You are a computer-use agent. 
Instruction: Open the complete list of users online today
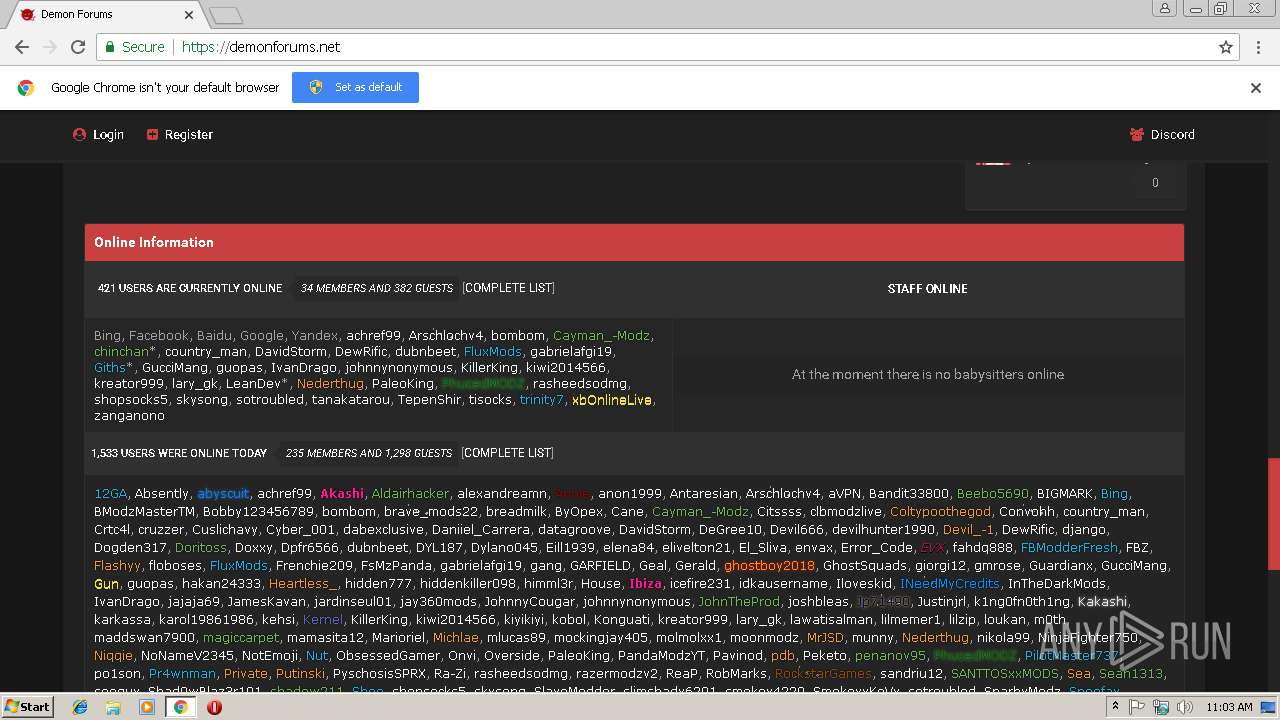tap(507, 453)
